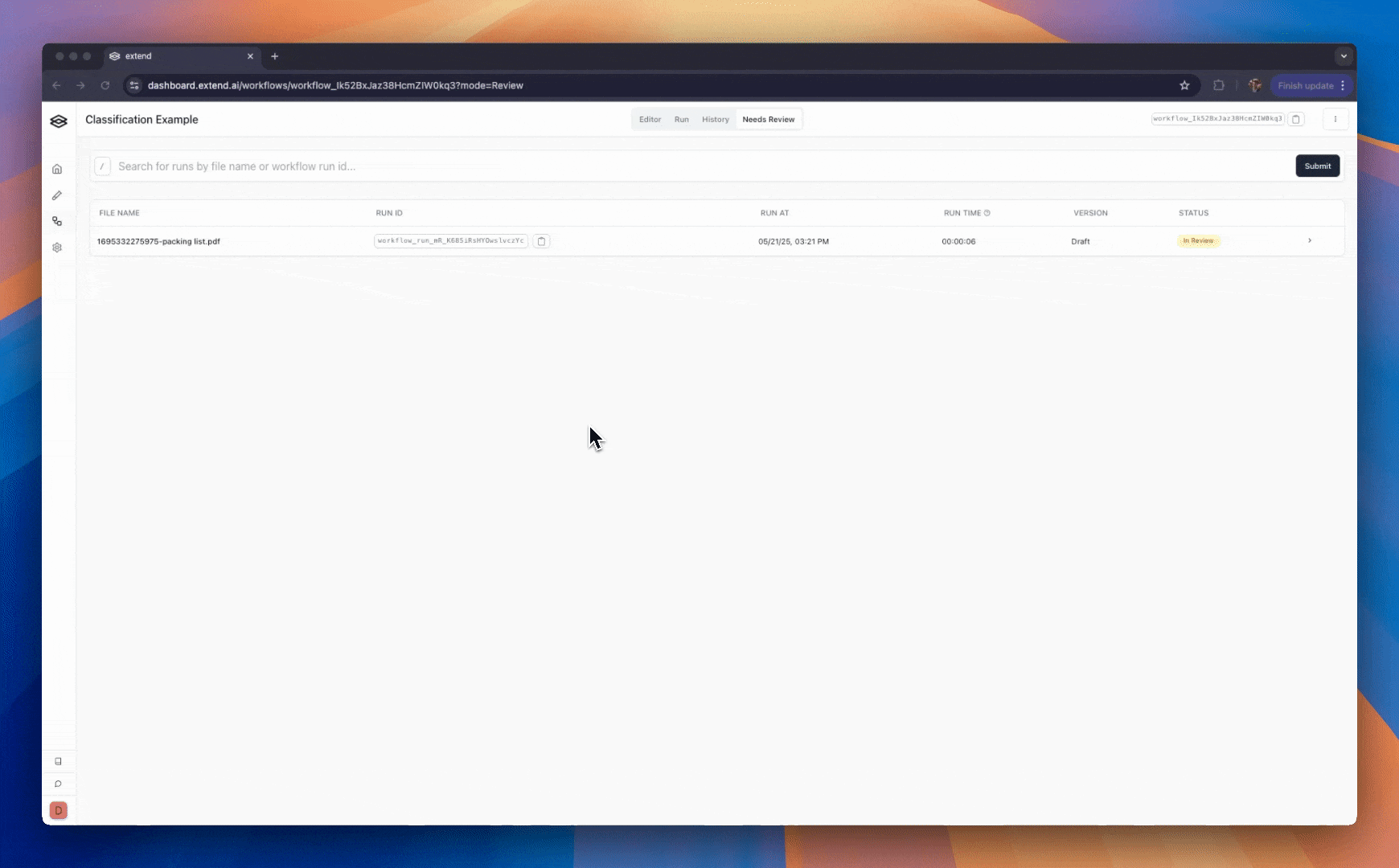
Task: Switch to the History tab
Action: click(x=715, y=119)
